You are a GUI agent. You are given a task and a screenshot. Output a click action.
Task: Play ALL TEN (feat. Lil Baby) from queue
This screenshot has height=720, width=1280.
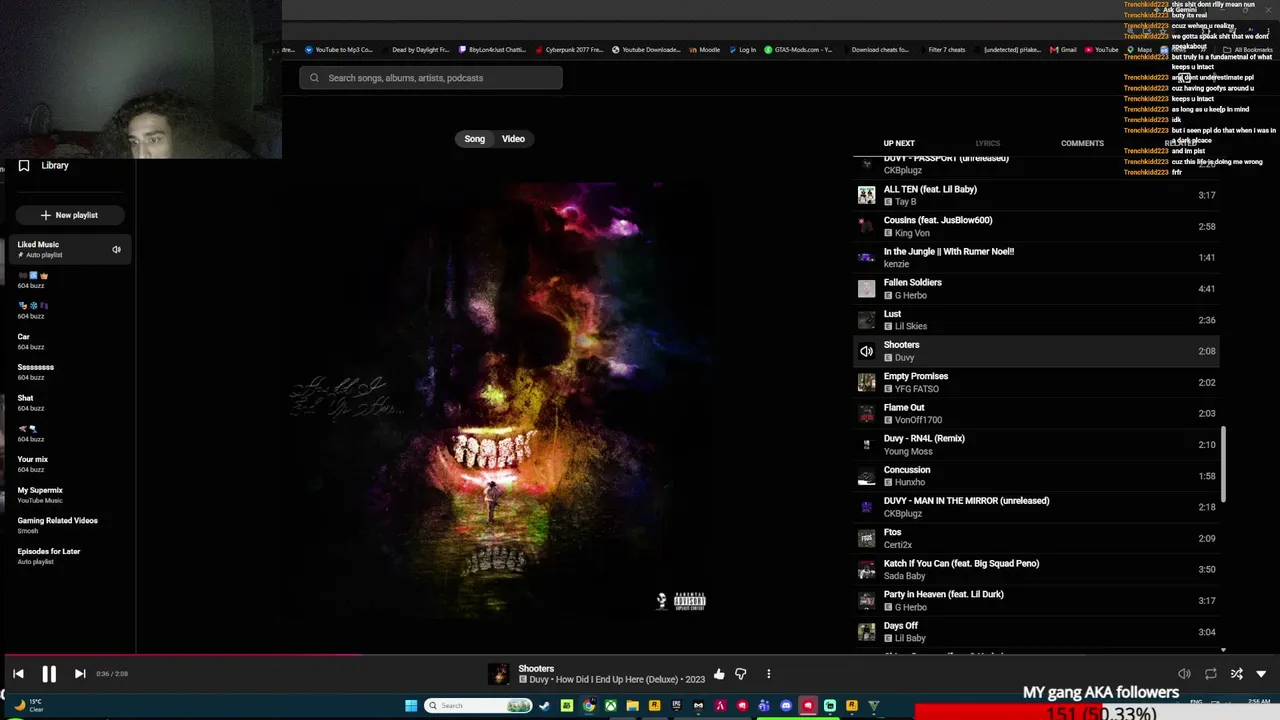tap(1037, 195)
